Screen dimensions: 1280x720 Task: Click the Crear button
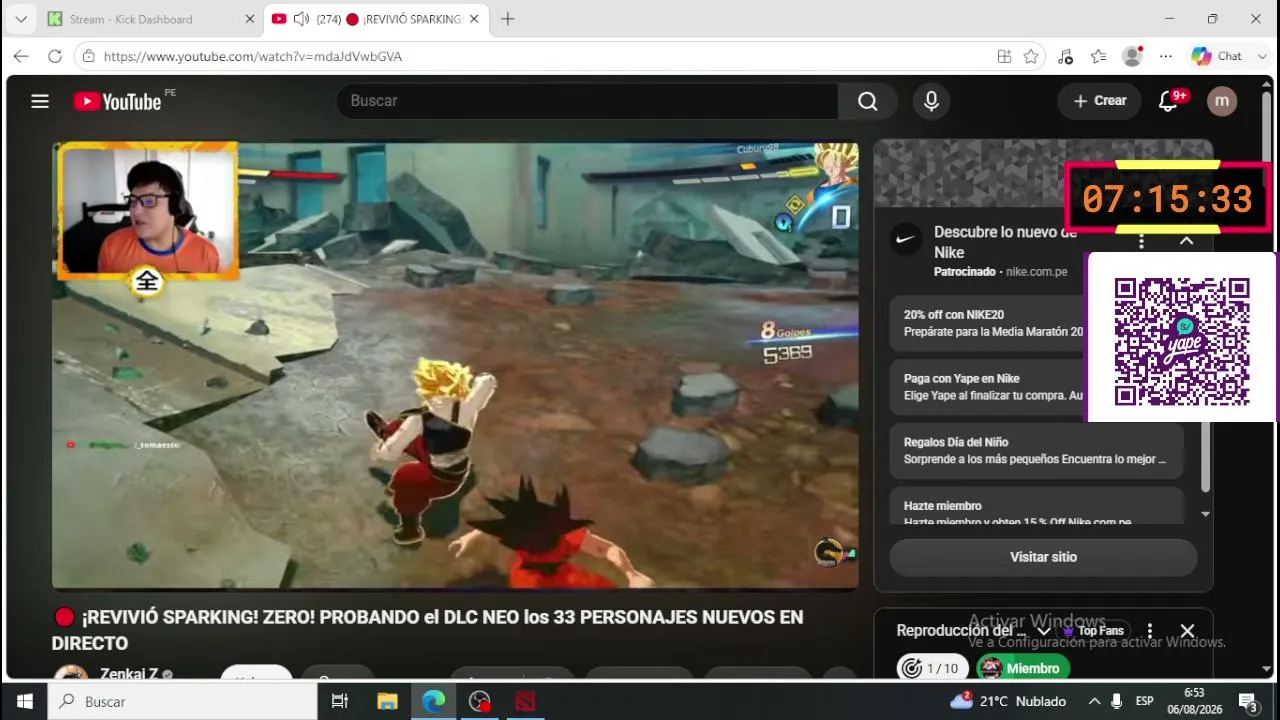[x=1099, y=101]
